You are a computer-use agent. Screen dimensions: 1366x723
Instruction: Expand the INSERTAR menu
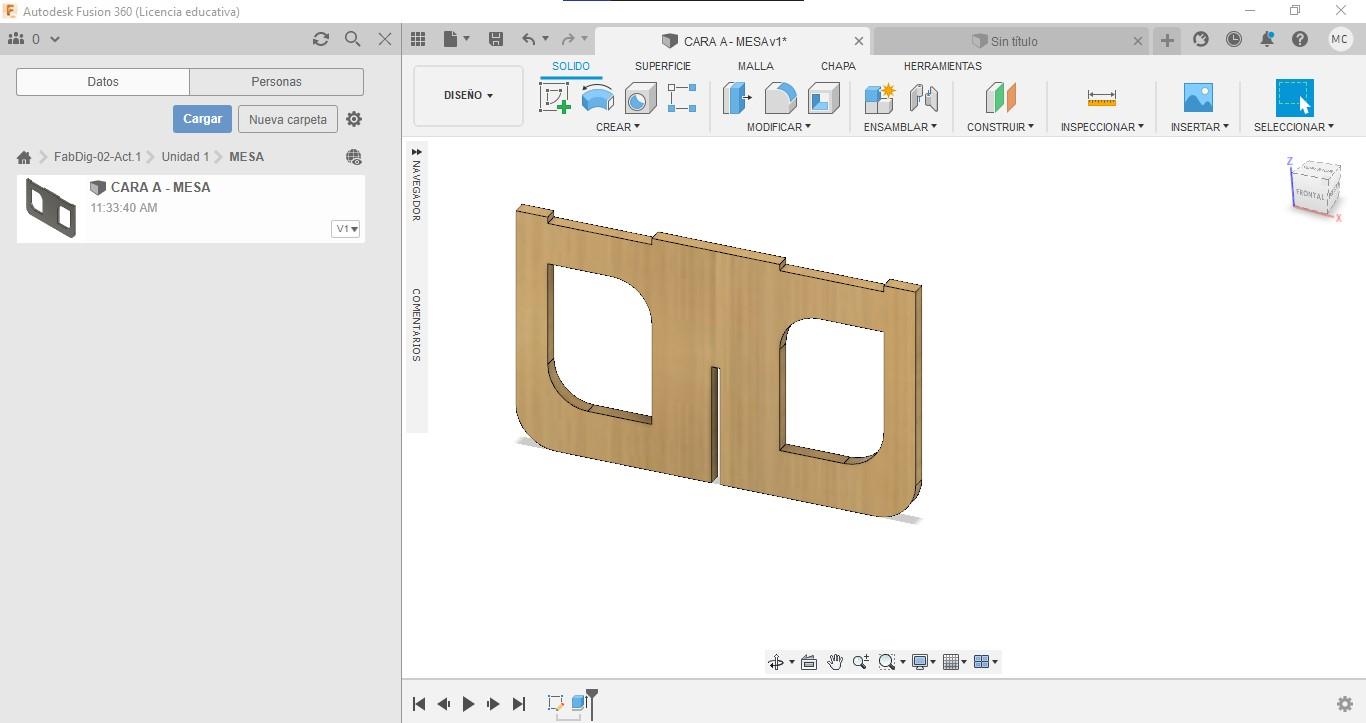pyautogui.click(x=1200, y=127)
